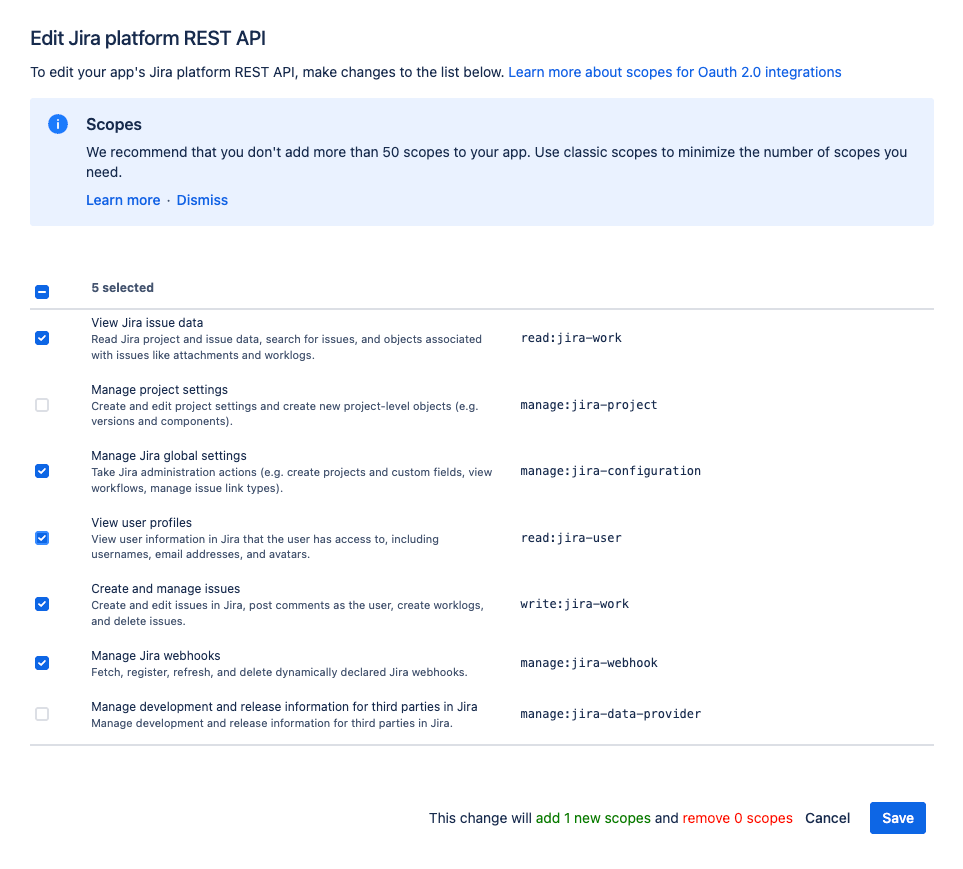
Task: Save the scope changes
Action: coord(897,818)
